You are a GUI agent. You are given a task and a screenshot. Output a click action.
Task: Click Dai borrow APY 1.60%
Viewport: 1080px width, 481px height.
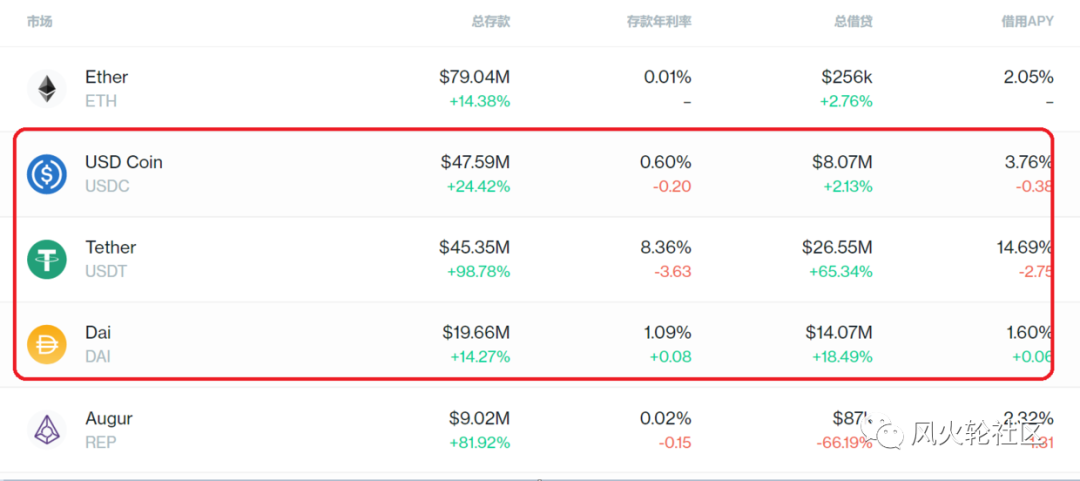[x=1030, y=332]
